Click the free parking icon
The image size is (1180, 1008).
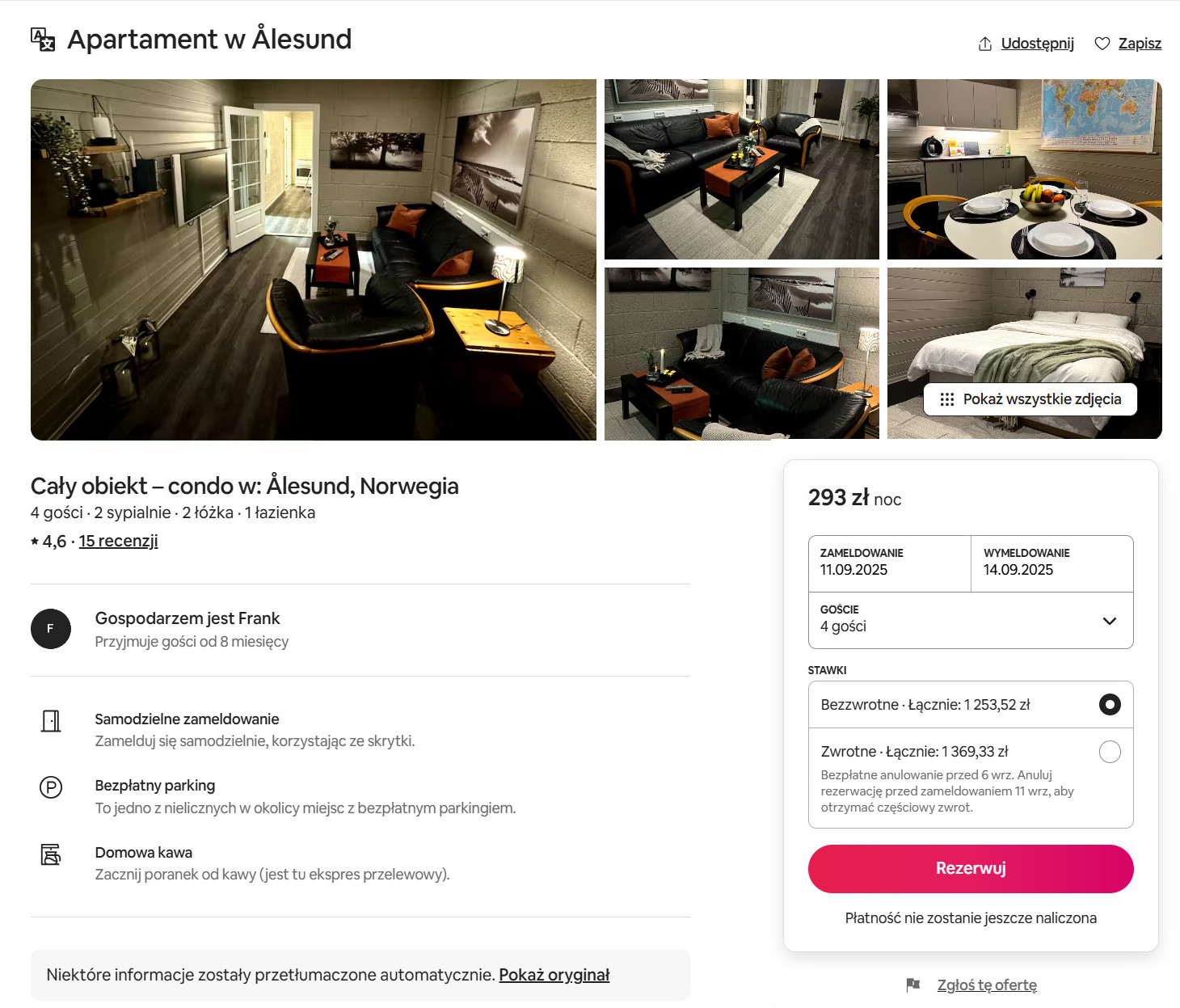coord(51,787)
